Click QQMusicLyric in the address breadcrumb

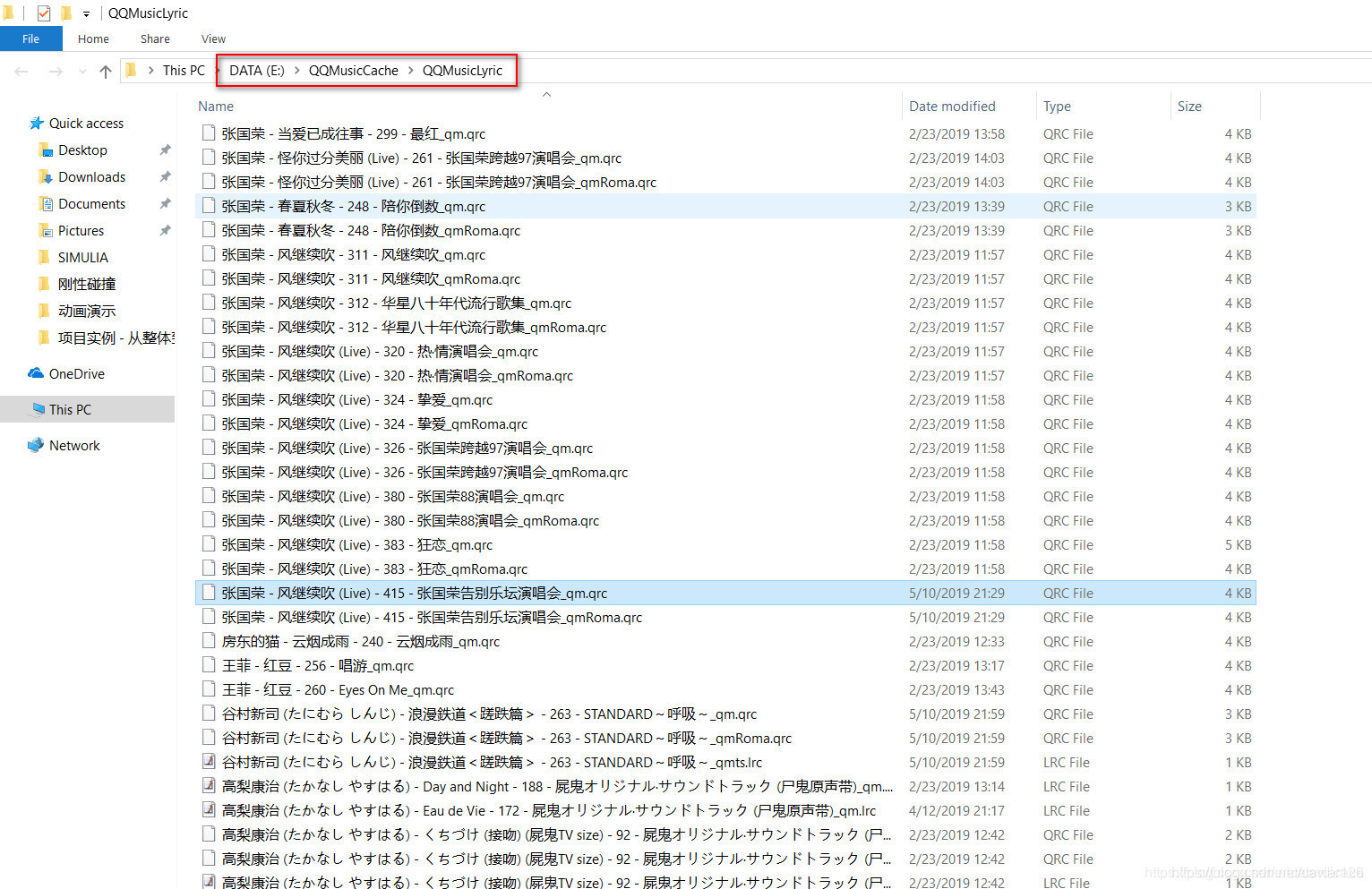coord(462,70)
